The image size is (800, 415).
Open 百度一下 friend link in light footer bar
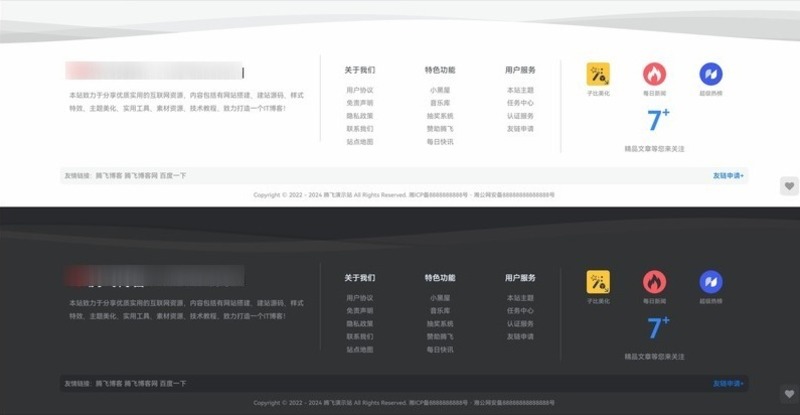point(170,175)
